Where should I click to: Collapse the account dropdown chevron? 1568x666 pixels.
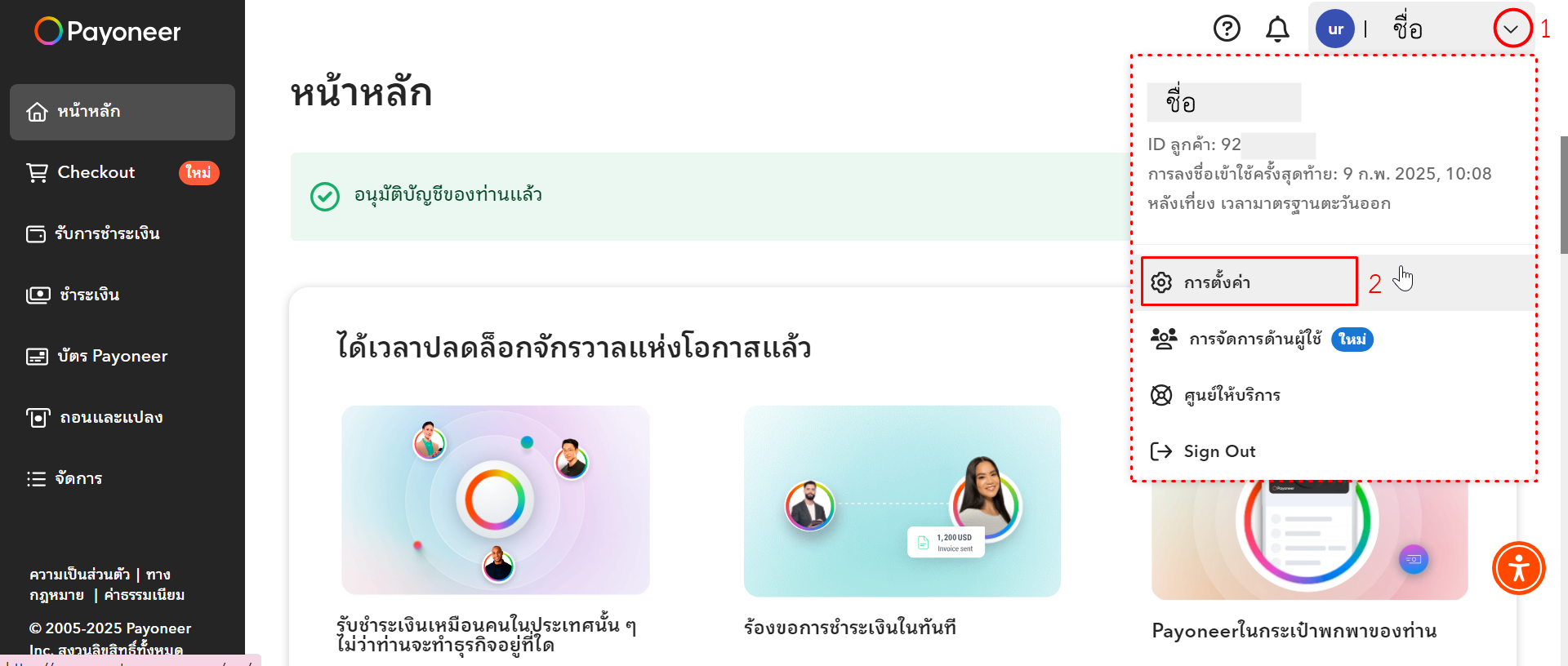point(1512,29)
